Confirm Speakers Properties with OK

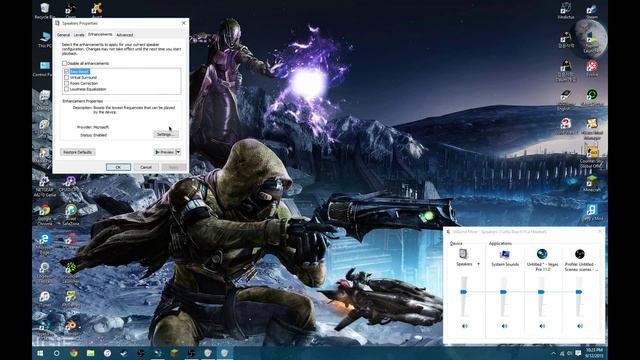118,167
